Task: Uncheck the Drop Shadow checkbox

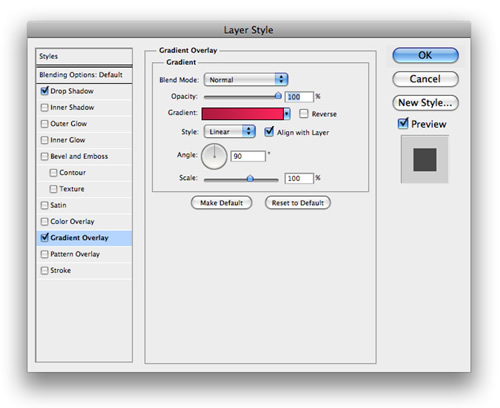Action: click(x=44, y=91)
